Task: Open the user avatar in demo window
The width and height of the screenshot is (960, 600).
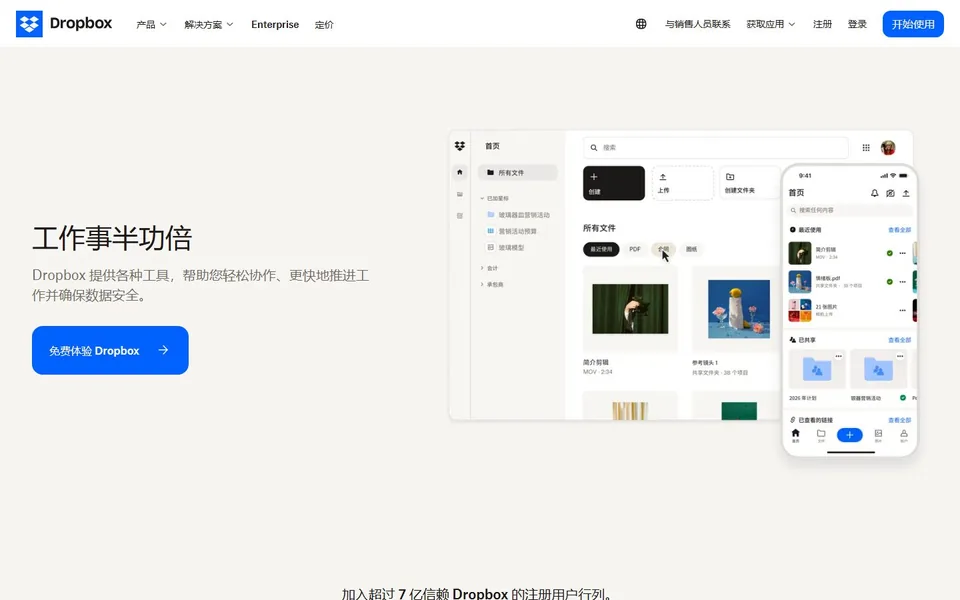Action: pos(888,148)
